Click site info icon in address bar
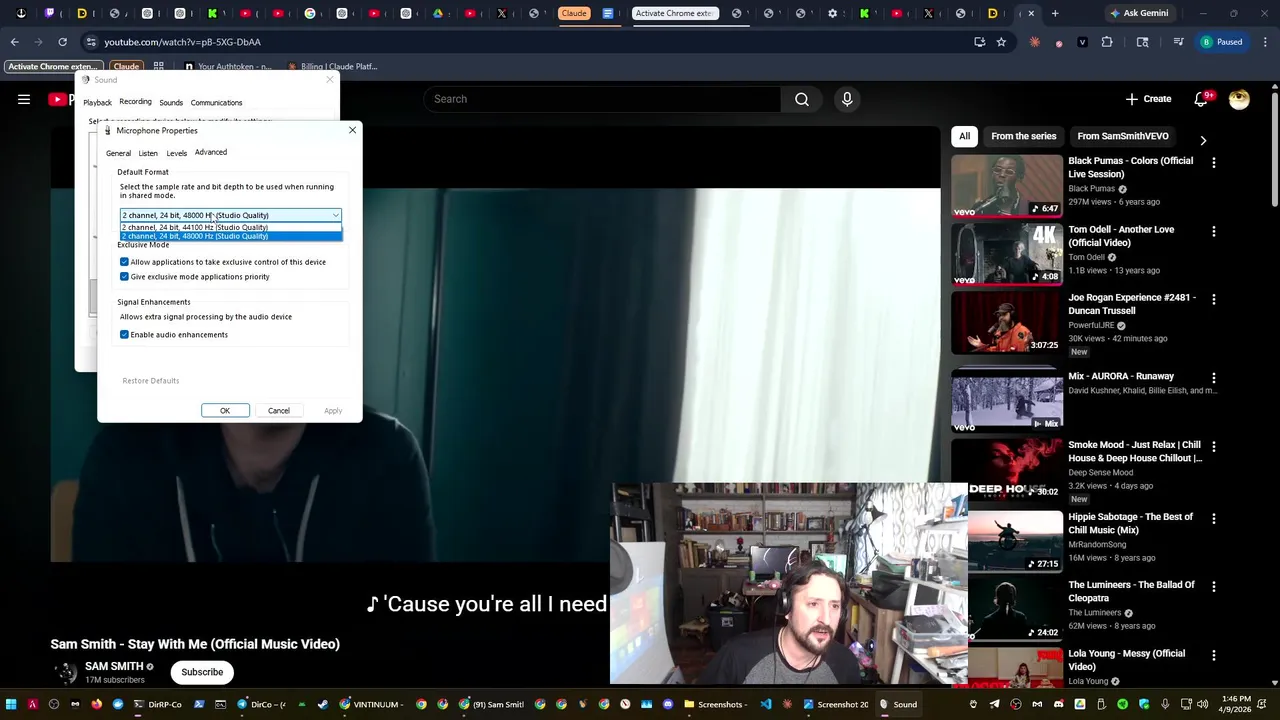Viewport: 1280px width, 720px height. point(91,42)
